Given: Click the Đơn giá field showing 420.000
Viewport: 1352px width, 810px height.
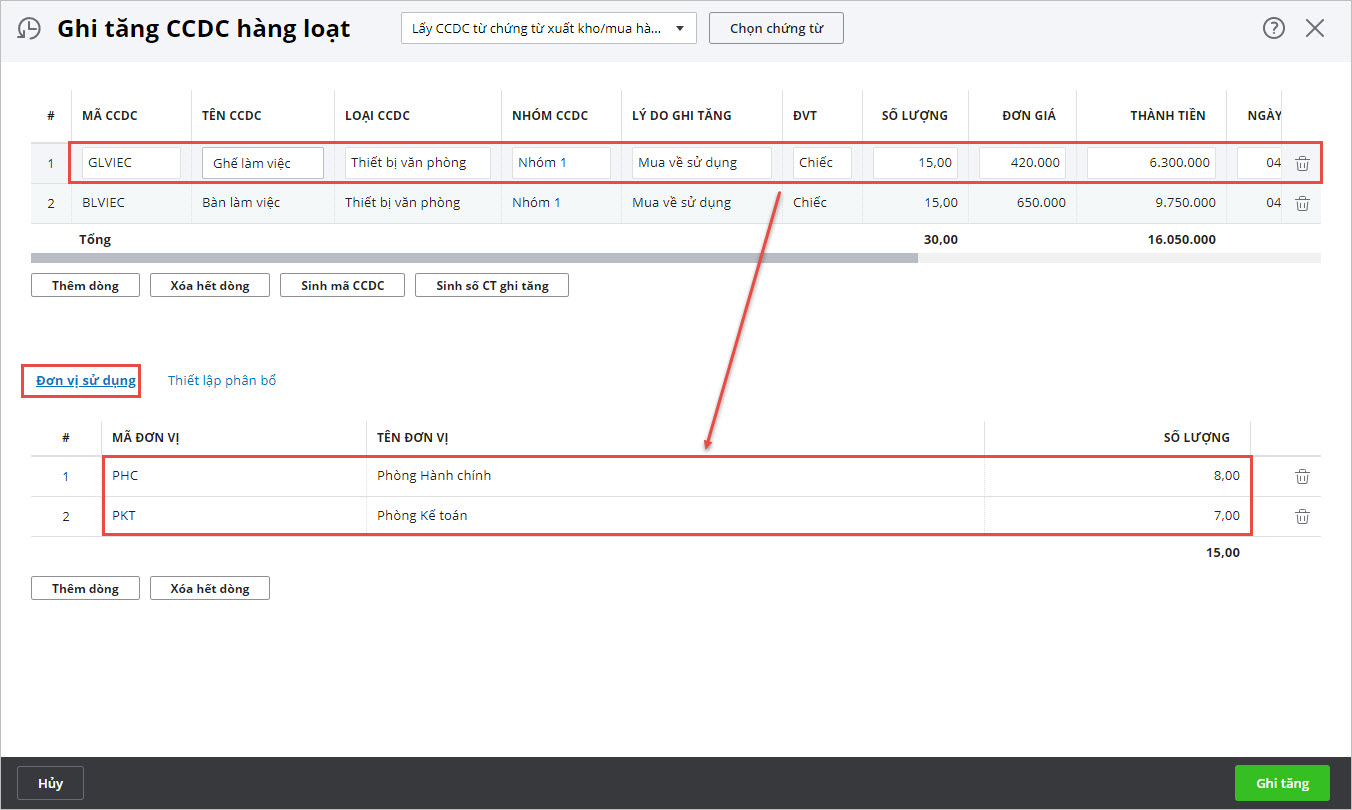Looking at the screenshot, I should [1022, 163].
